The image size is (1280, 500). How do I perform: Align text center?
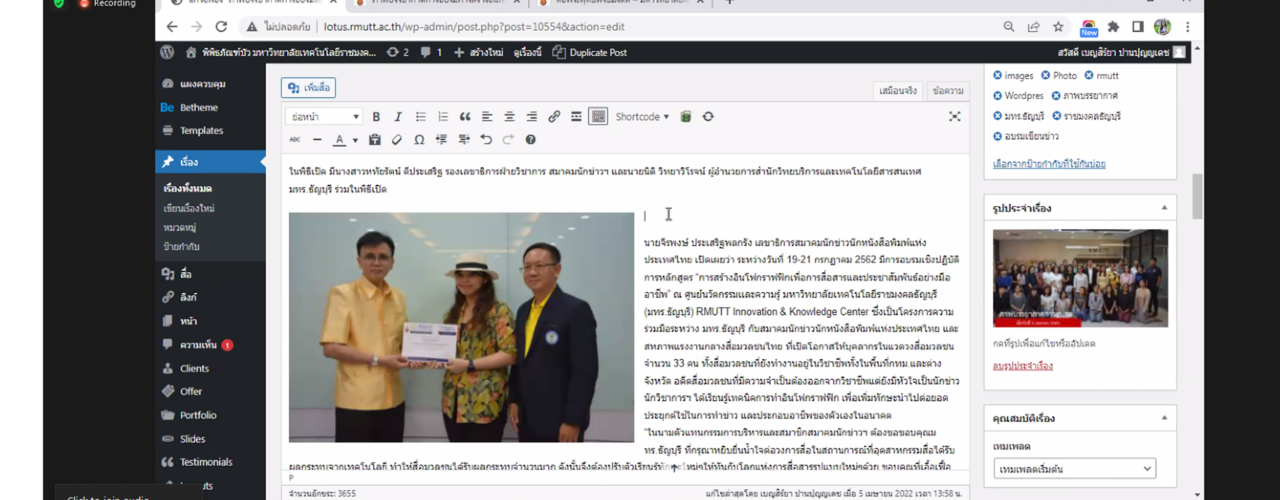(x=509, y=117)
